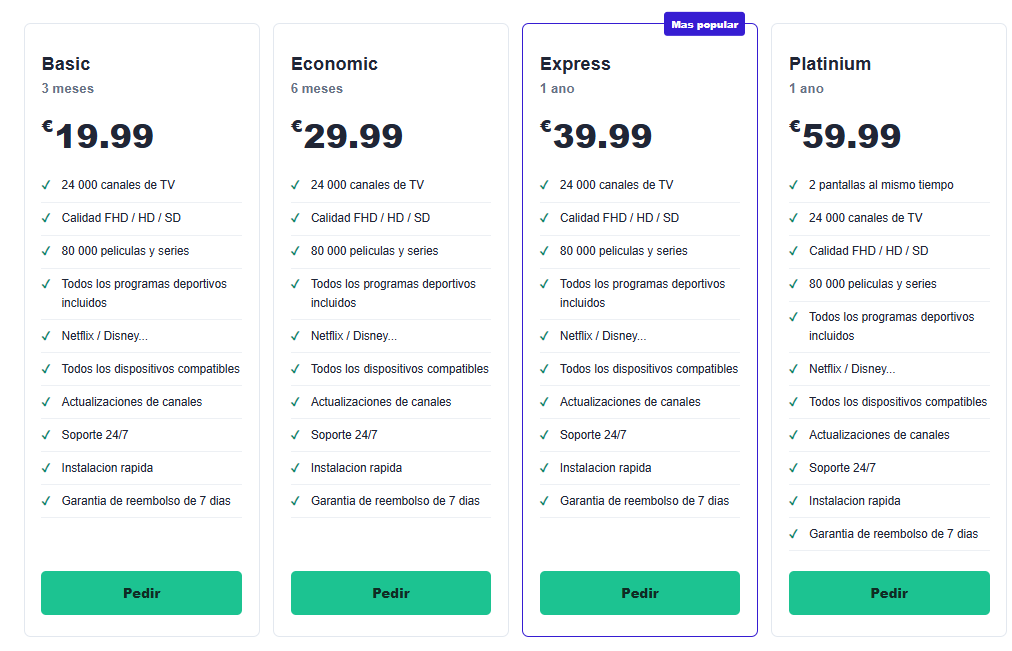Click the Pedir button under Basic plan
This screenshot has height=651, width=1012.
(x=141, y=593)
